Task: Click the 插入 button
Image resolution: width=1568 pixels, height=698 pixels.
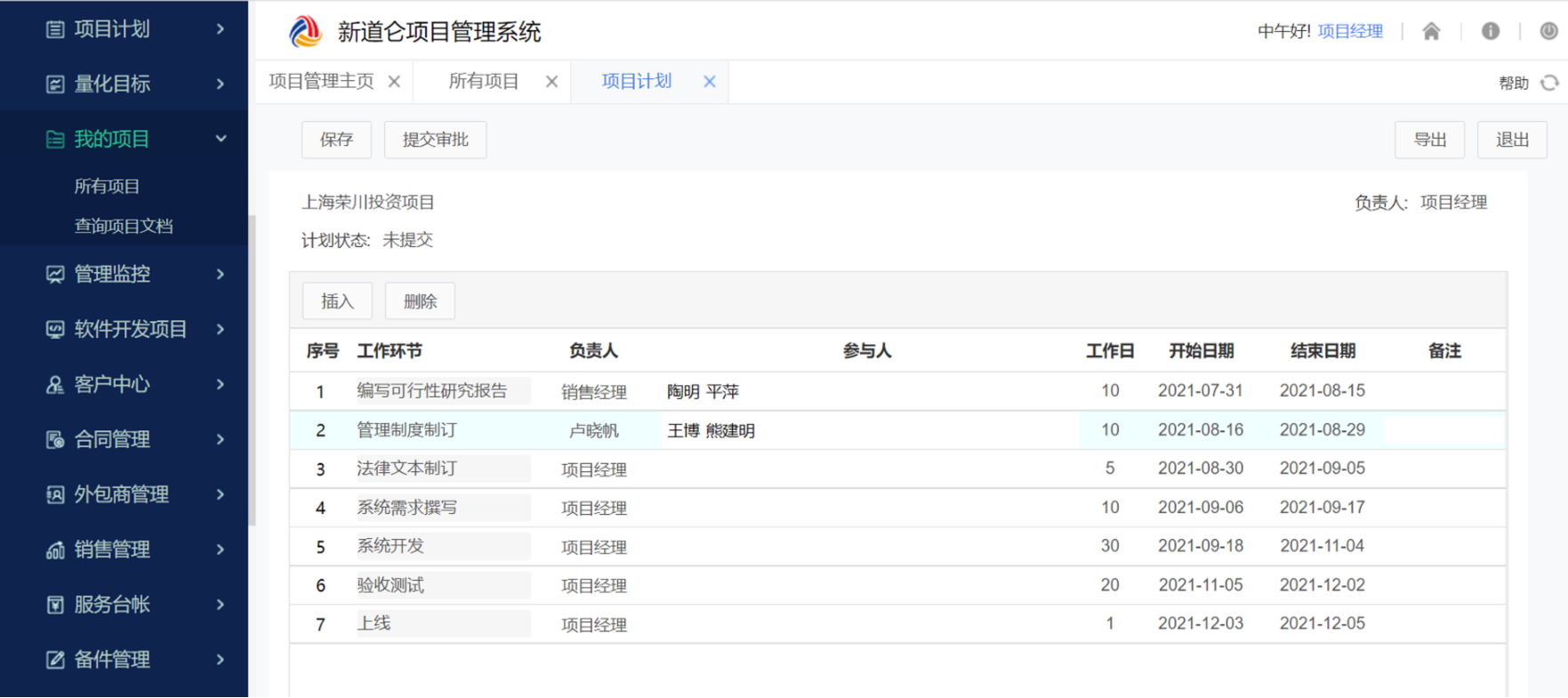Action: 337,301
